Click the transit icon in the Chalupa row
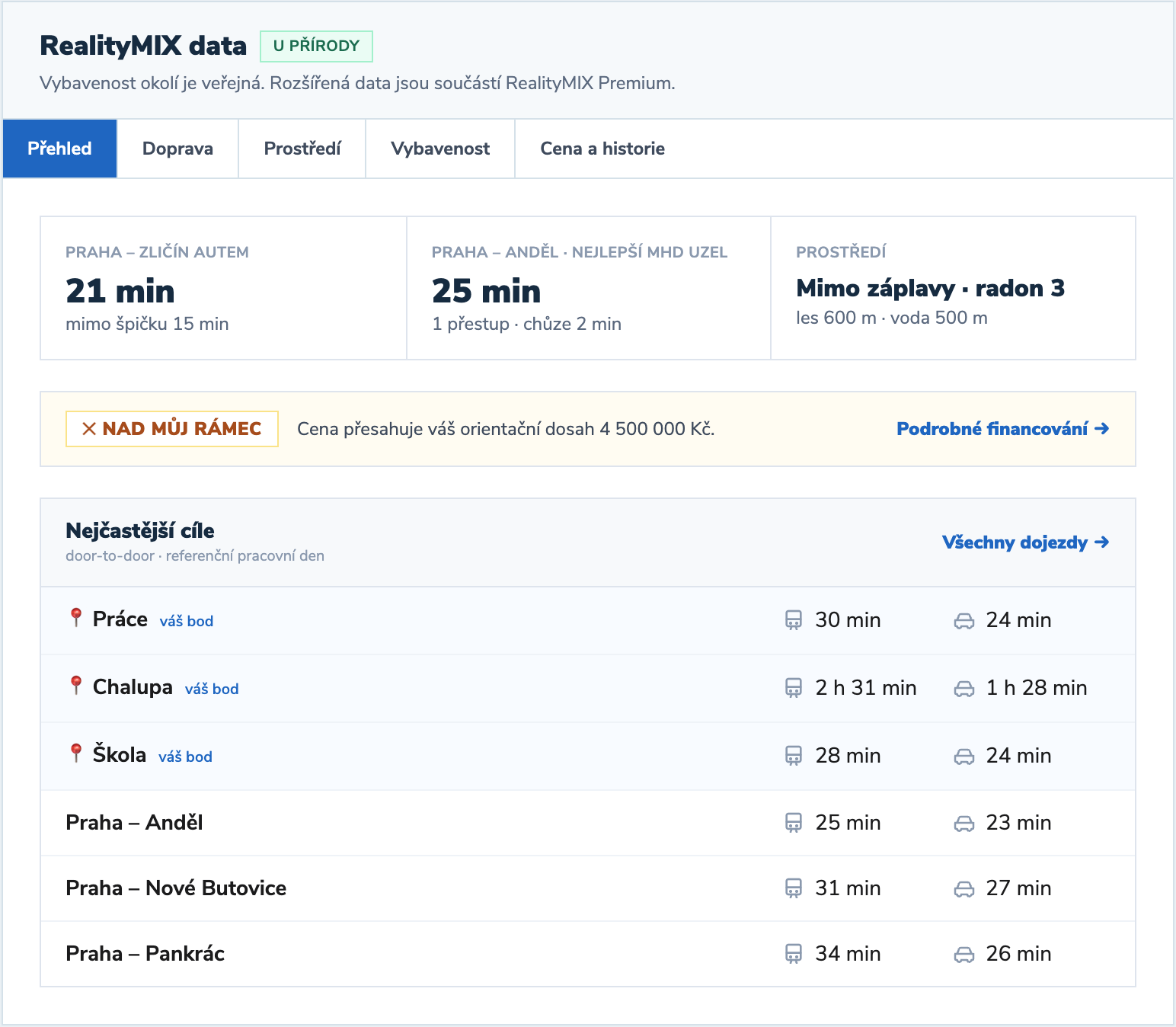Viewport: 1176px width, 1027px height. point(793,688)
